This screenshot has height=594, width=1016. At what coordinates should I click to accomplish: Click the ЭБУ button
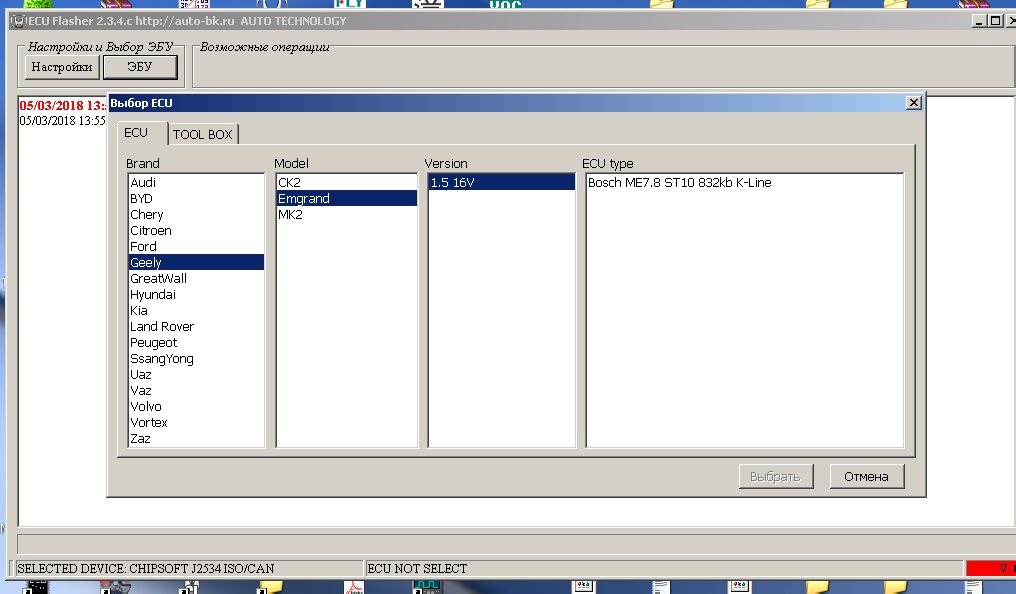tap(140, 67)
